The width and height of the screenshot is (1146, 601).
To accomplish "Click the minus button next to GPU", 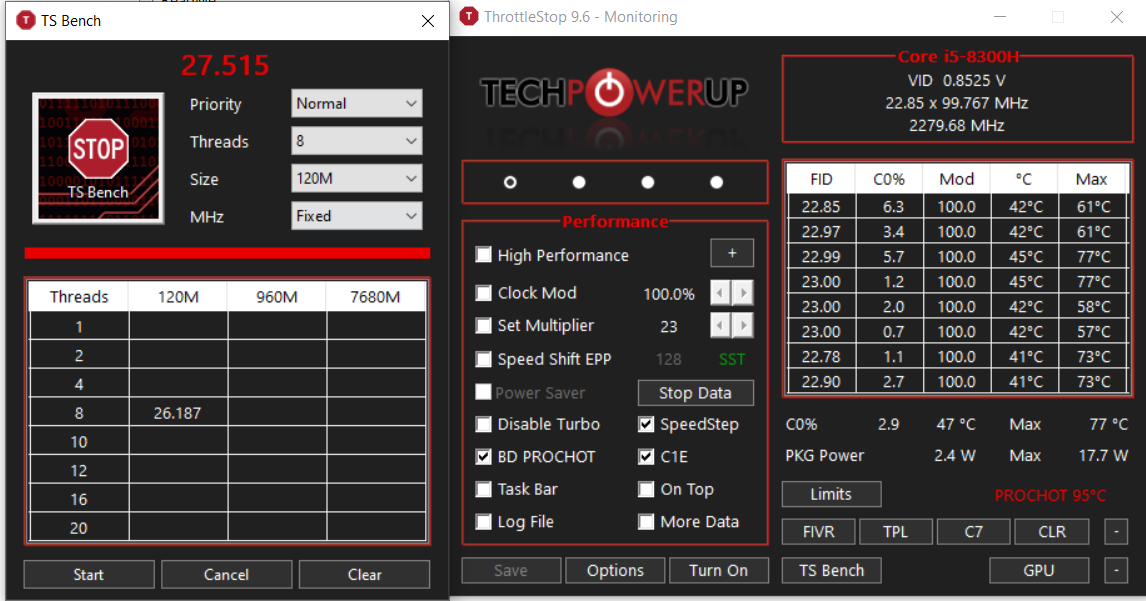I will [1115, 570].
